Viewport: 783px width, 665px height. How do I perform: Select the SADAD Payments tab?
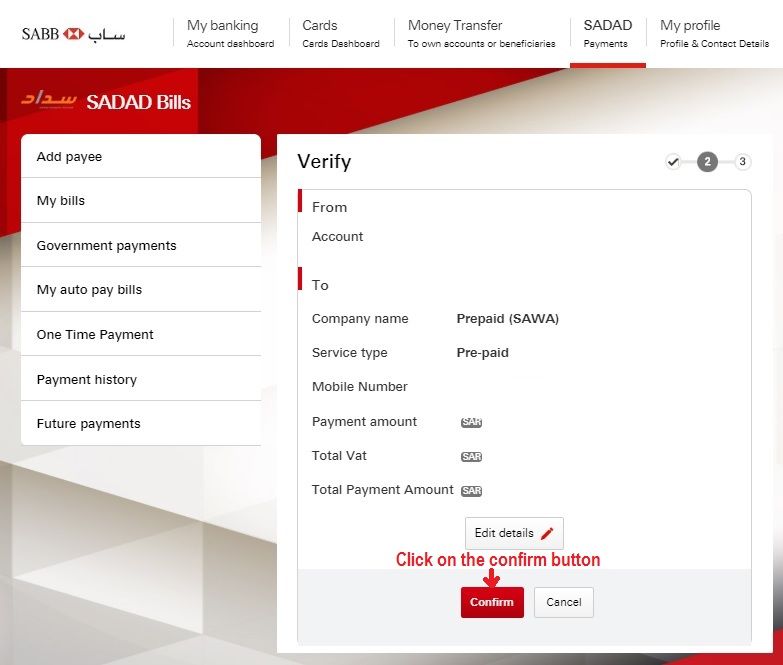[608, 33]
